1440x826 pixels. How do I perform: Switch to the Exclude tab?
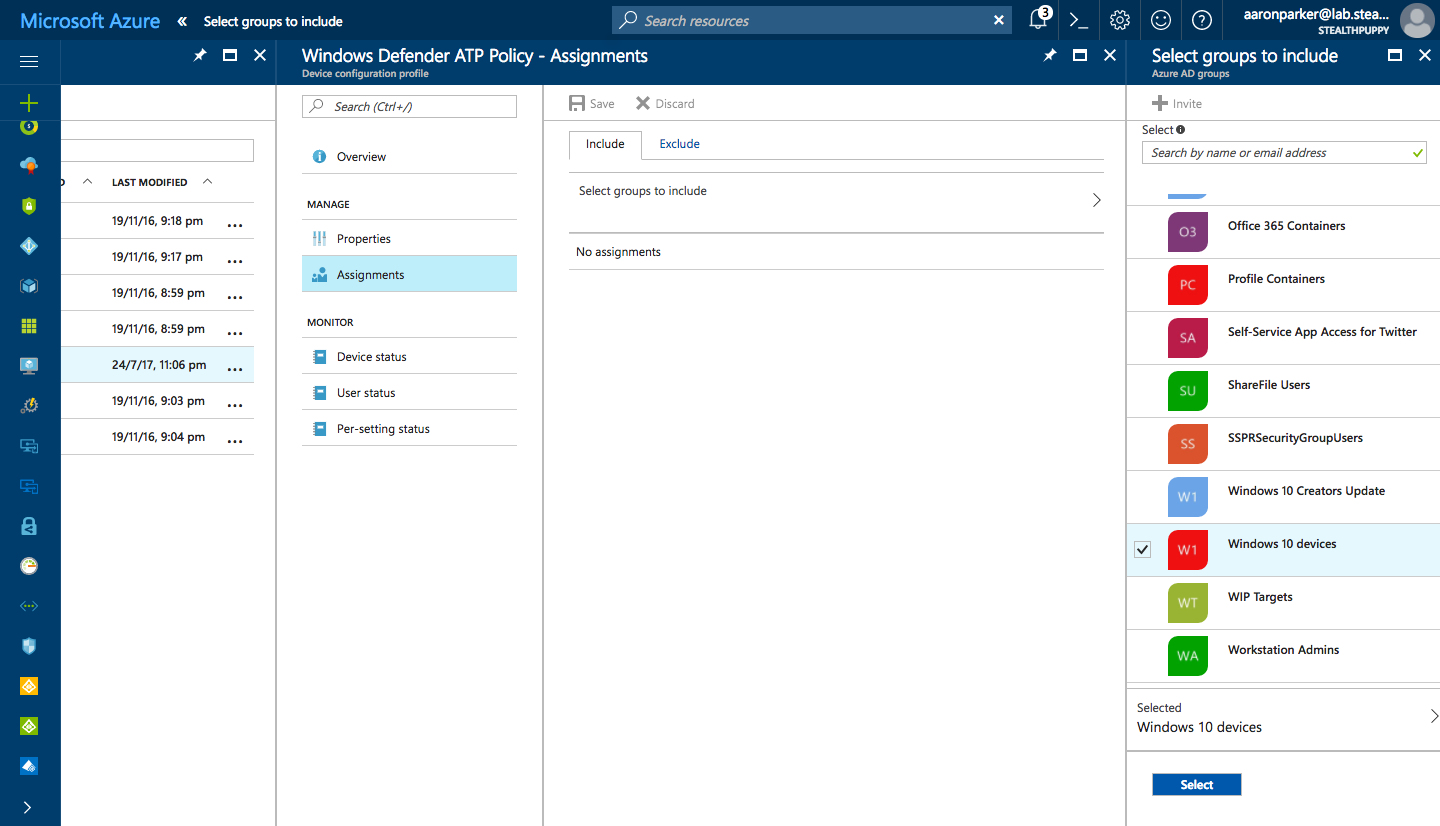[x=679, y=144]
